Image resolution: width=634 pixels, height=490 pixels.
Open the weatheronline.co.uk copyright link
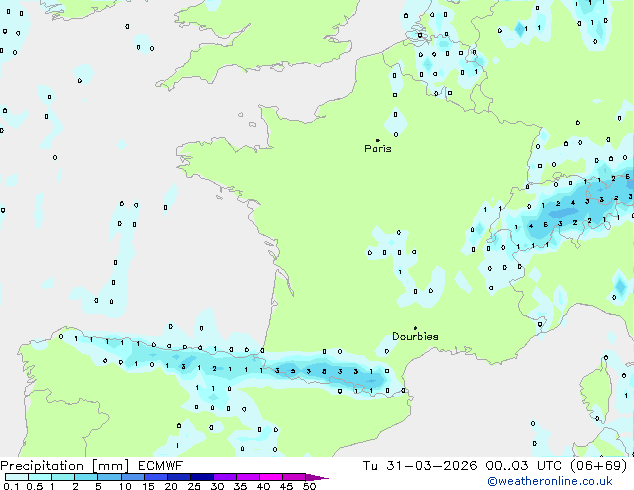[x=550, y=481]
